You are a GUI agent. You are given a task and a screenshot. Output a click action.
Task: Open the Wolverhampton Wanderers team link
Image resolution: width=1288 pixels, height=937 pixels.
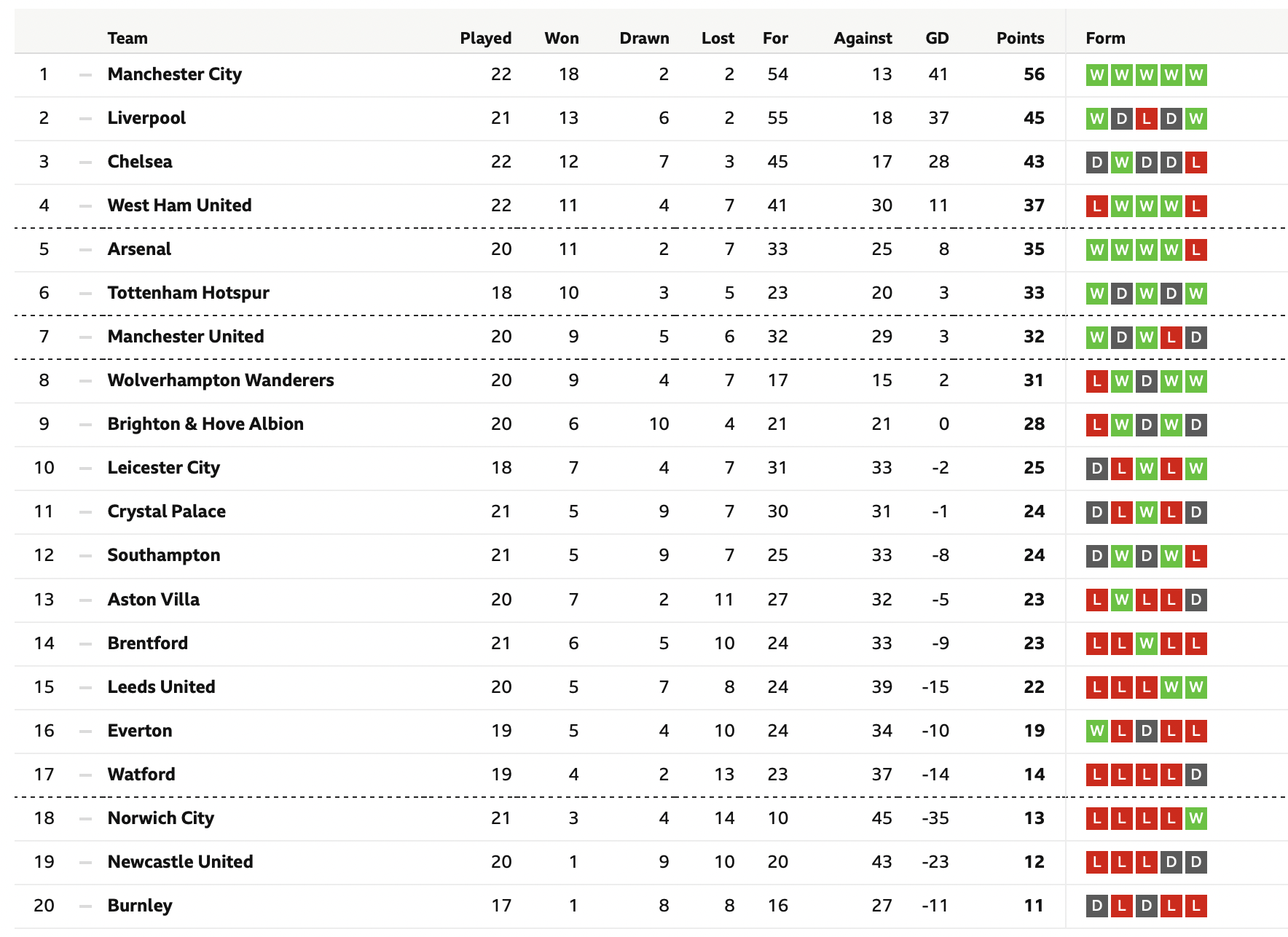coord(221,380)
